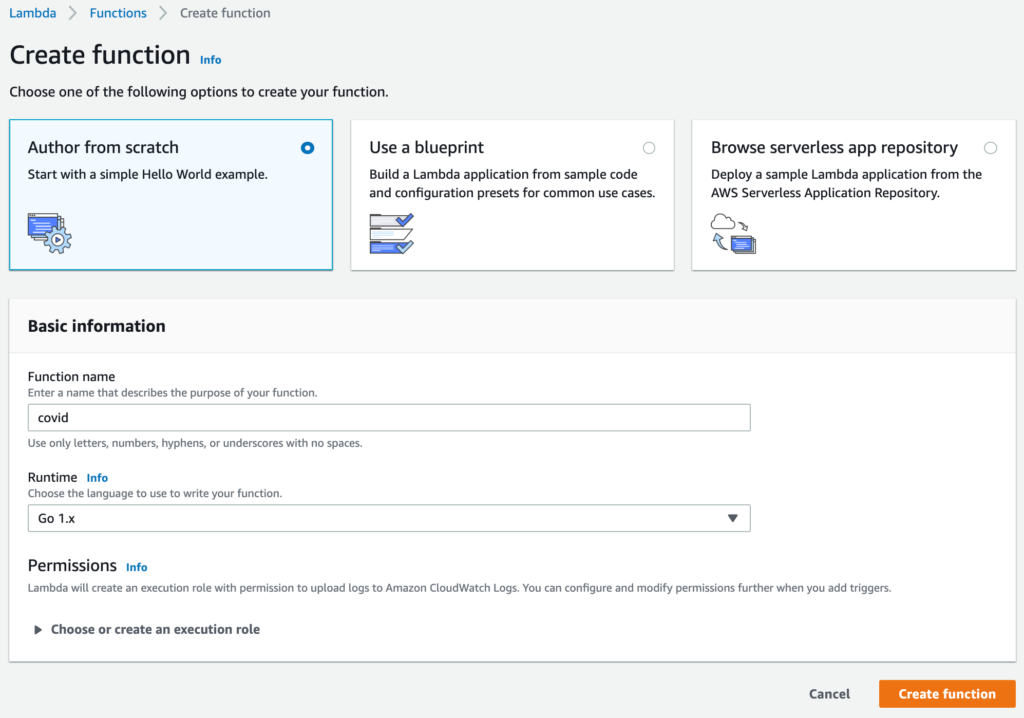Click the serverless app repository cloud icon

(x=733, y=232)
